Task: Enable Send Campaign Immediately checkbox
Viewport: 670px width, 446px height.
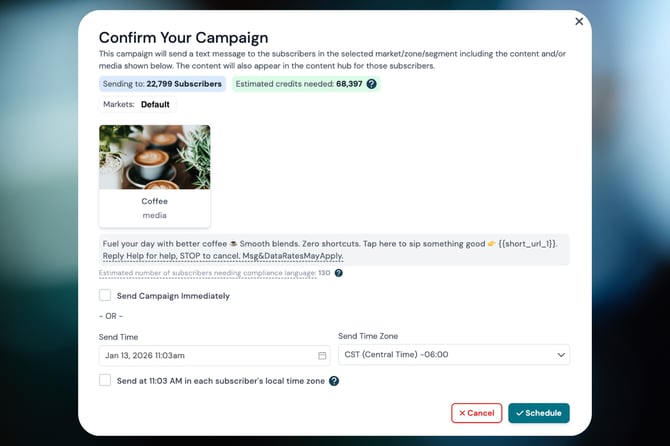Action: tap(105, 296)
